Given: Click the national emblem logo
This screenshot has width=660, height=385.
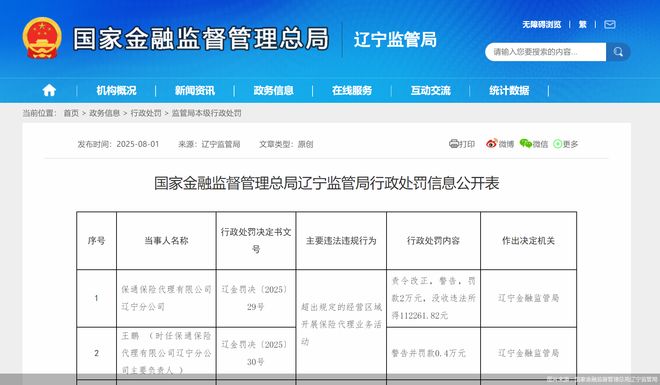Looking at the screenshot, I should point(42,37).
